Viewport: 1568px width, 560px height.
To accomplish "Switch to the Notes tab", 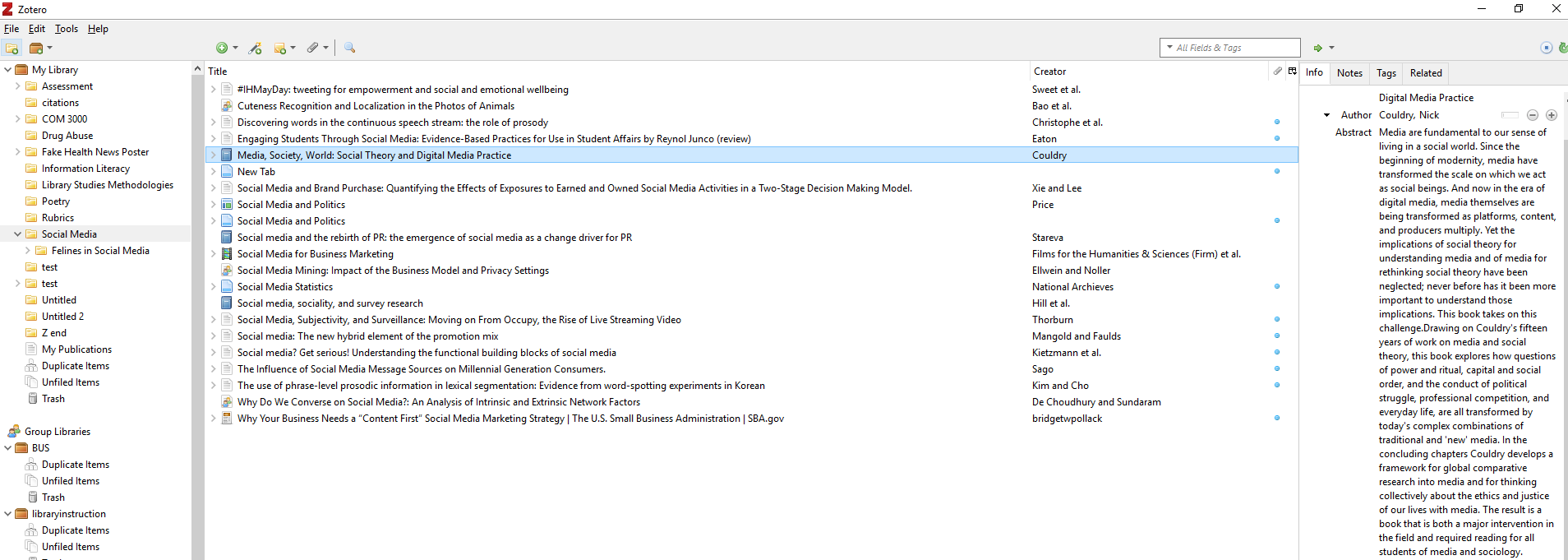I will point(1349,73).
